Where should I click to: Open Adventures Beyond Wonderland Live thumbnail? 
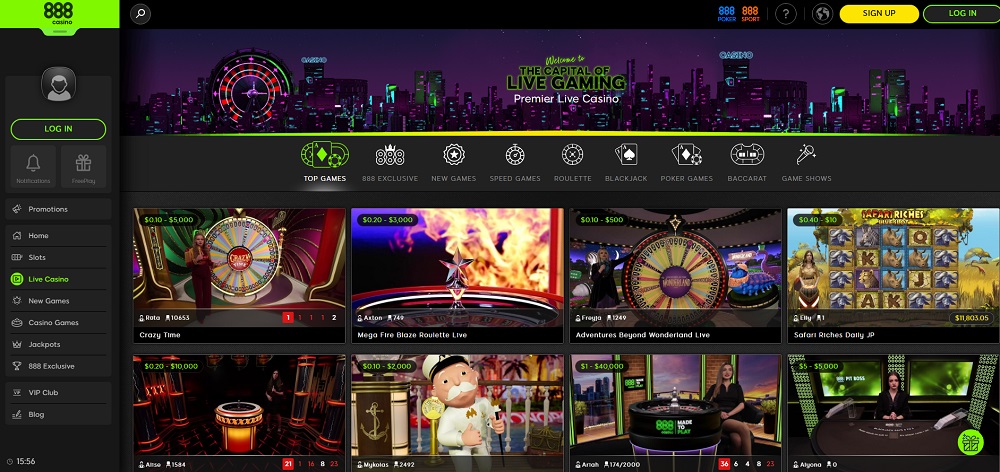click(x=675, y=276)
